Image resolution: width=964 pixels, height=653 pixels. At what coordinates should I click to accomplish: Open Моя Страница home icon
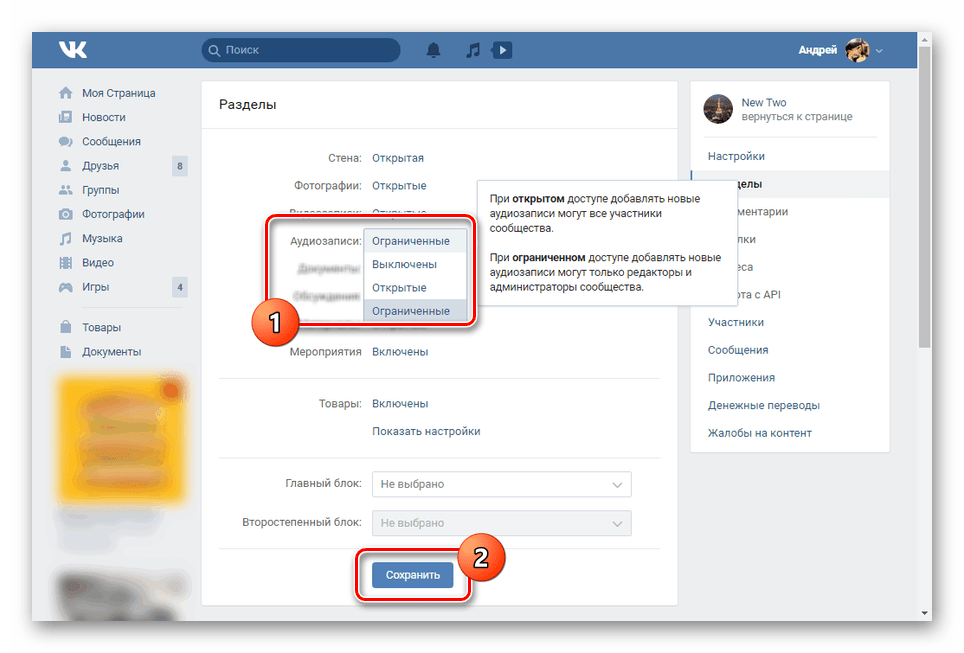pyautogui.click(x=66, y=93)
